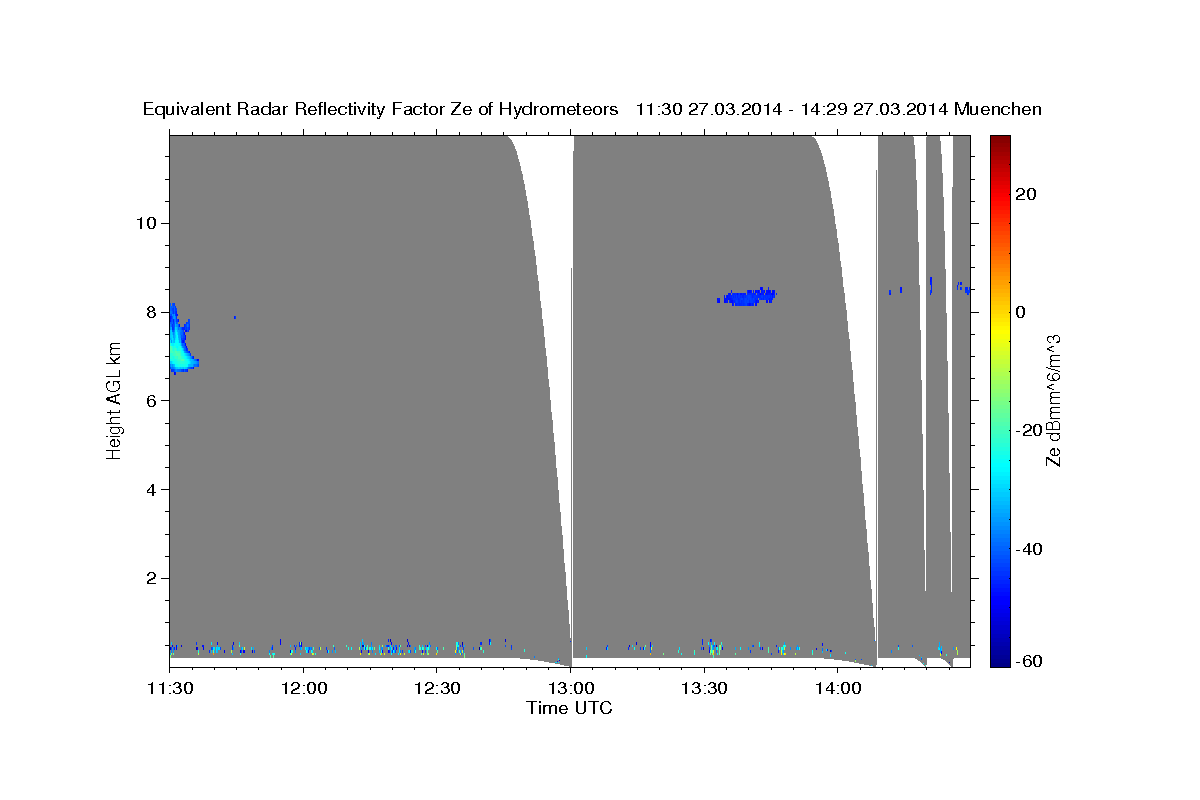This screenshot has height=800, width=1200.
Task: Click the plot title text 'Equivalent Radar Reflectivity Factor Ze of Hydrometeors'
Action: (x=381, y=110)
